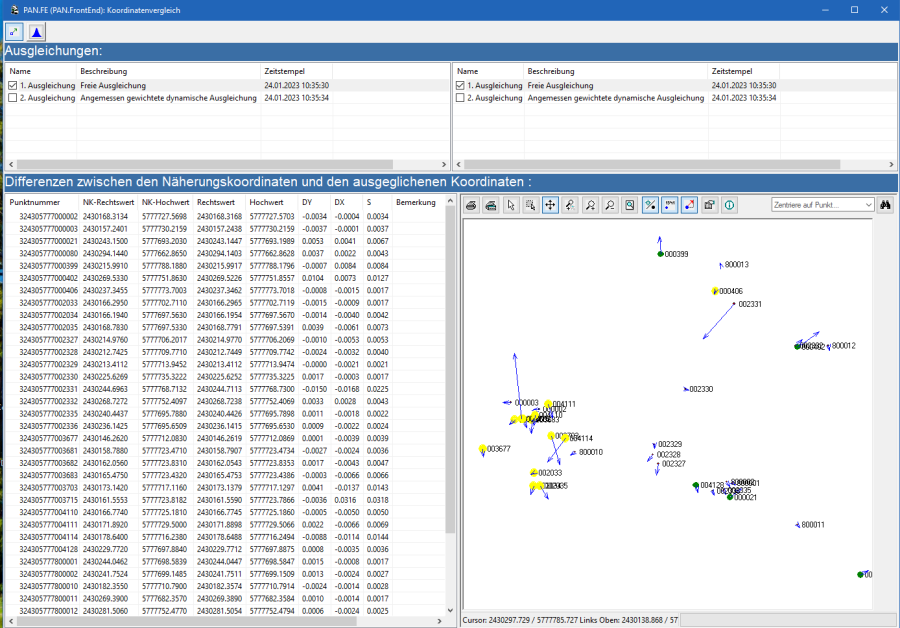The height and width of the screenshot is (628, 900).
Task: Click the print icon in map toolbar
Action: (471, 205)
